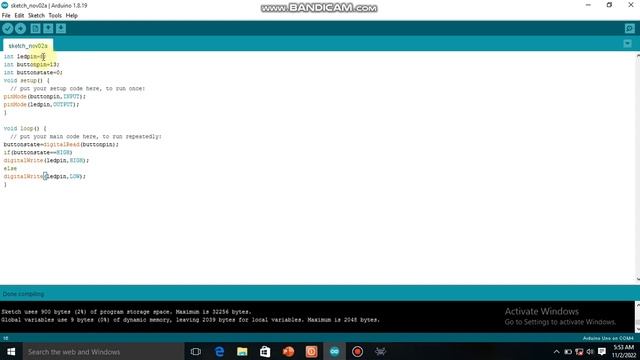Click 'buttonstate=digitalRead(buttonpin);' line
Viewport: 640px width, 360px height.
[61, 144]
